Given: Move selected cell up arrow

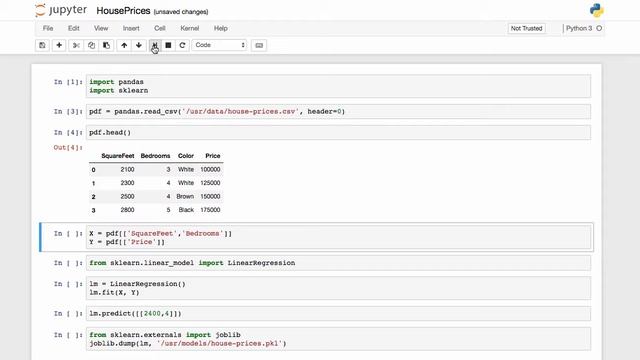Looking at the screenshot, I should (x=124, y=45).
